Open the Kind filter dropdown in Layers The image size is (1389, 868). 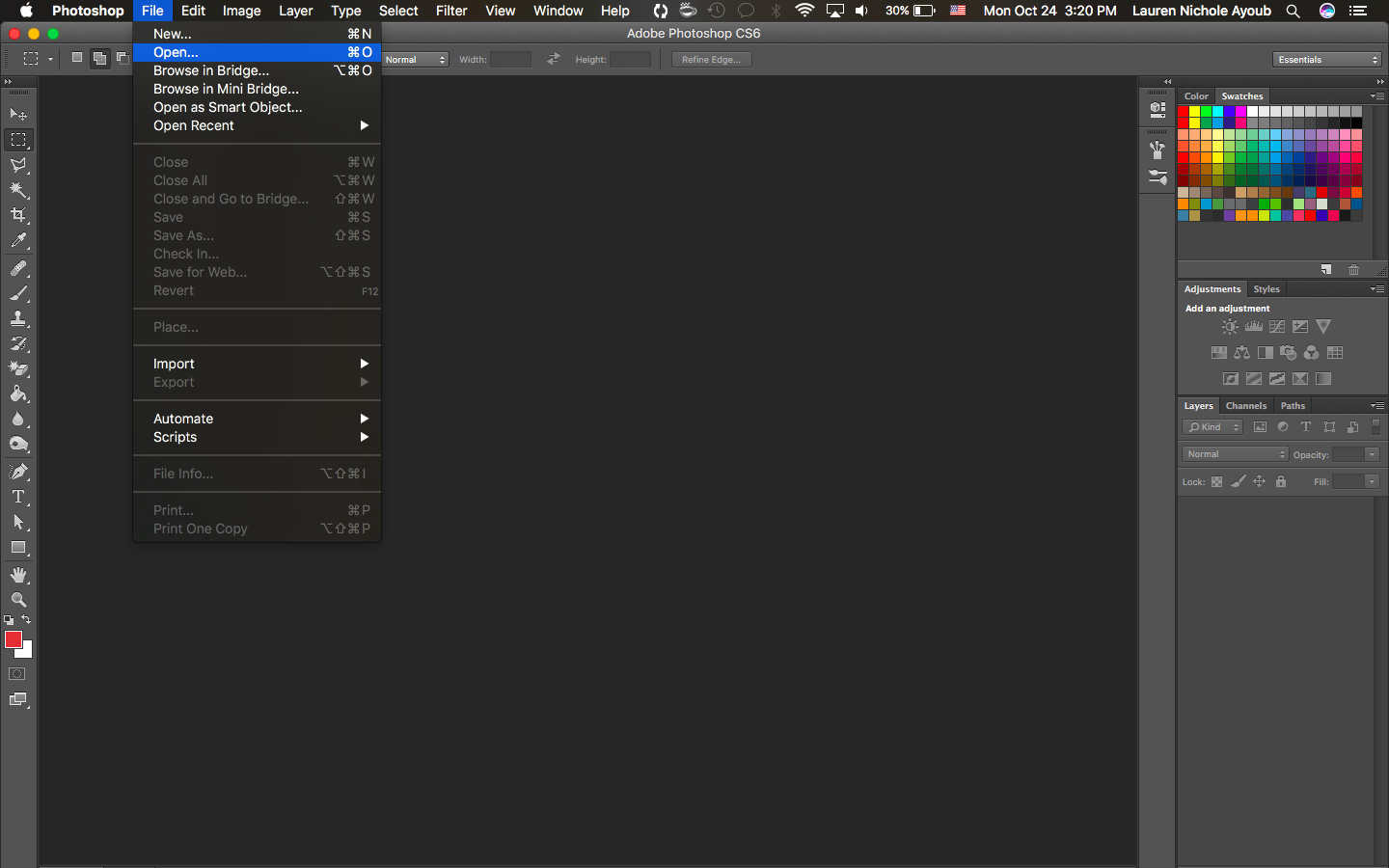[x=1212, y=426]
